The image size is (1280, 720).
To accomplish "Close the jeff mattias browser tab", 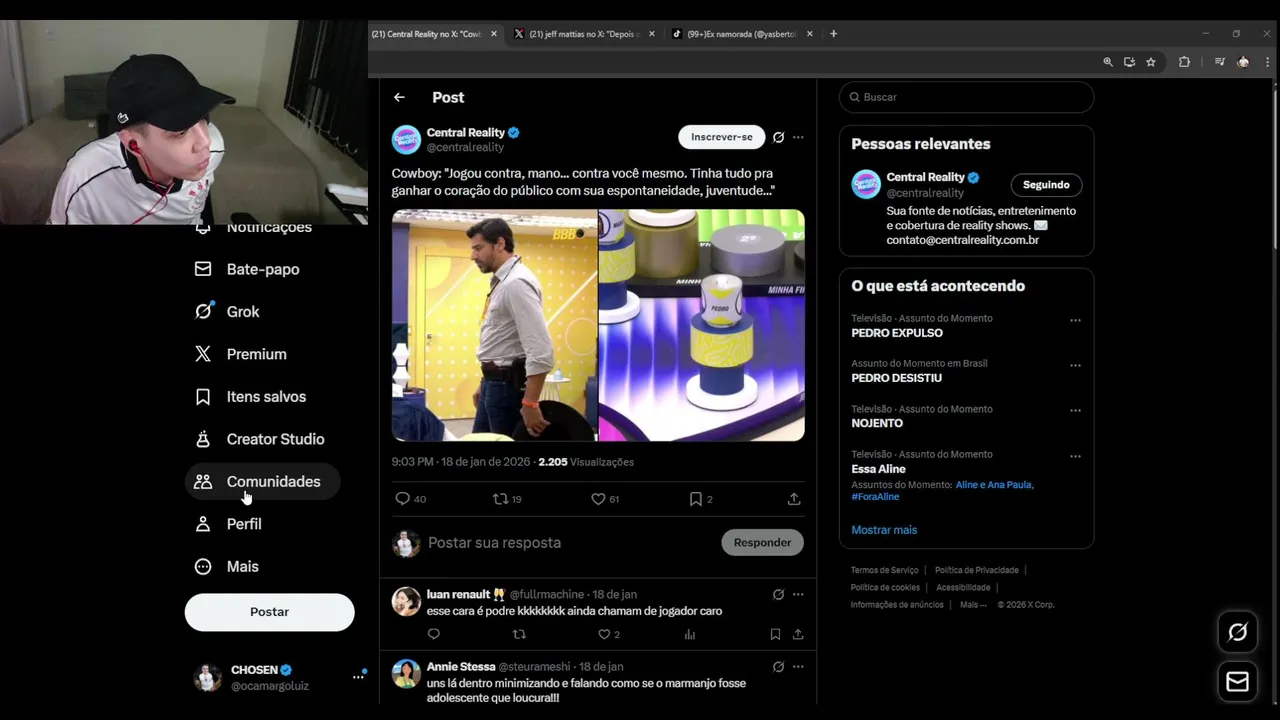I will [652, 34].
